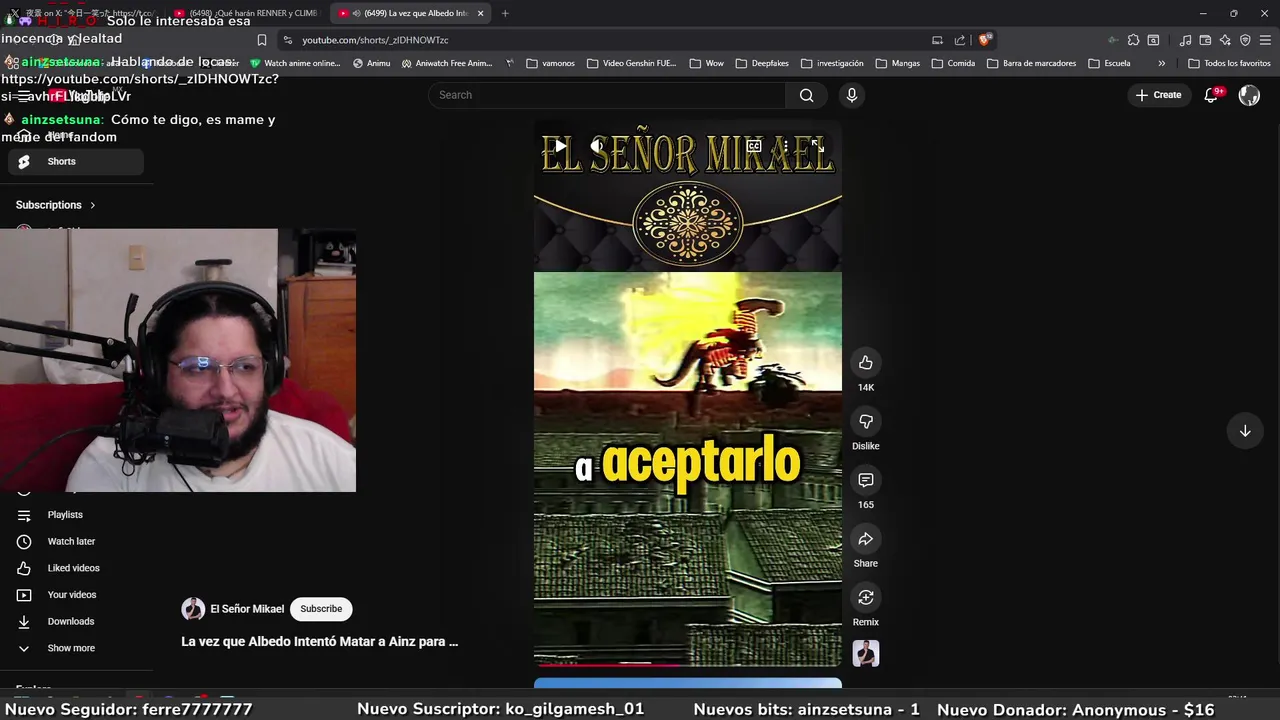
Task: Open El Señor Mikael channel avatar
Action: pos(193,609)
